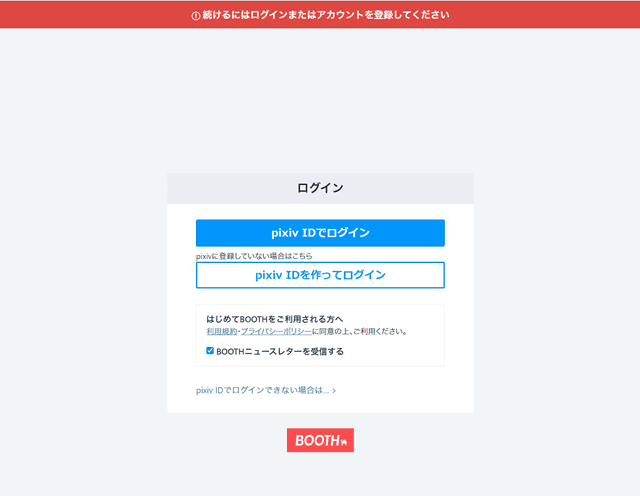Click the red banner message 続けるにはログイン
The image size is (640, 496).
tap(326, 15)
